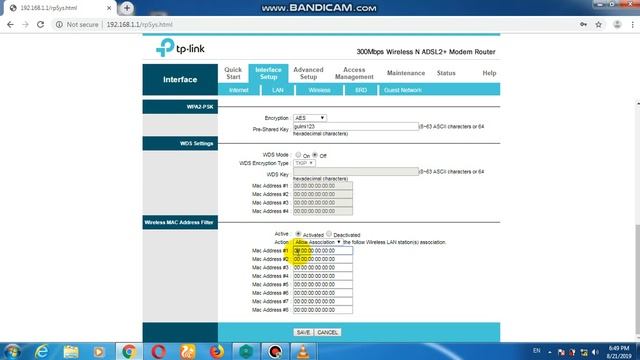The image size is (640, 360).
Task: Click the WDS Key field
Action: [356, 172]
